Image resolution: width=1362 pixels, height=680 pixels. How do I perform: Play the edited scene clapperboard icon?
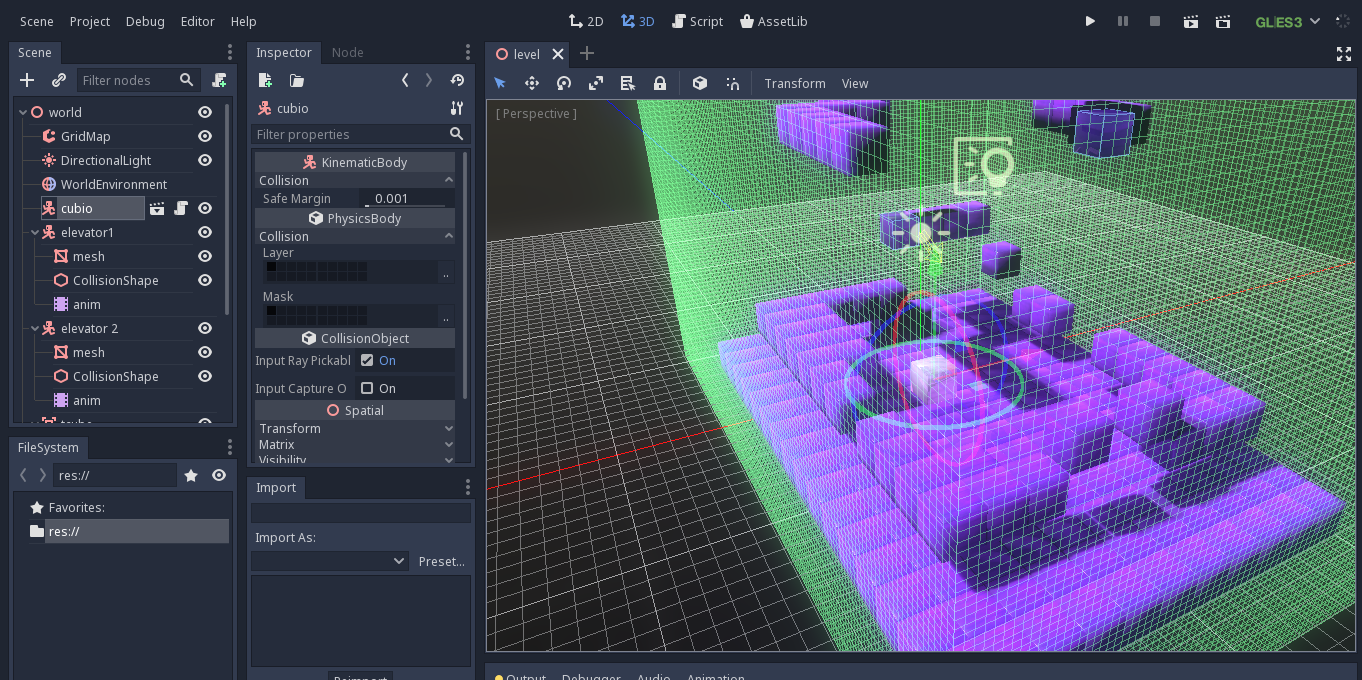1190,21
